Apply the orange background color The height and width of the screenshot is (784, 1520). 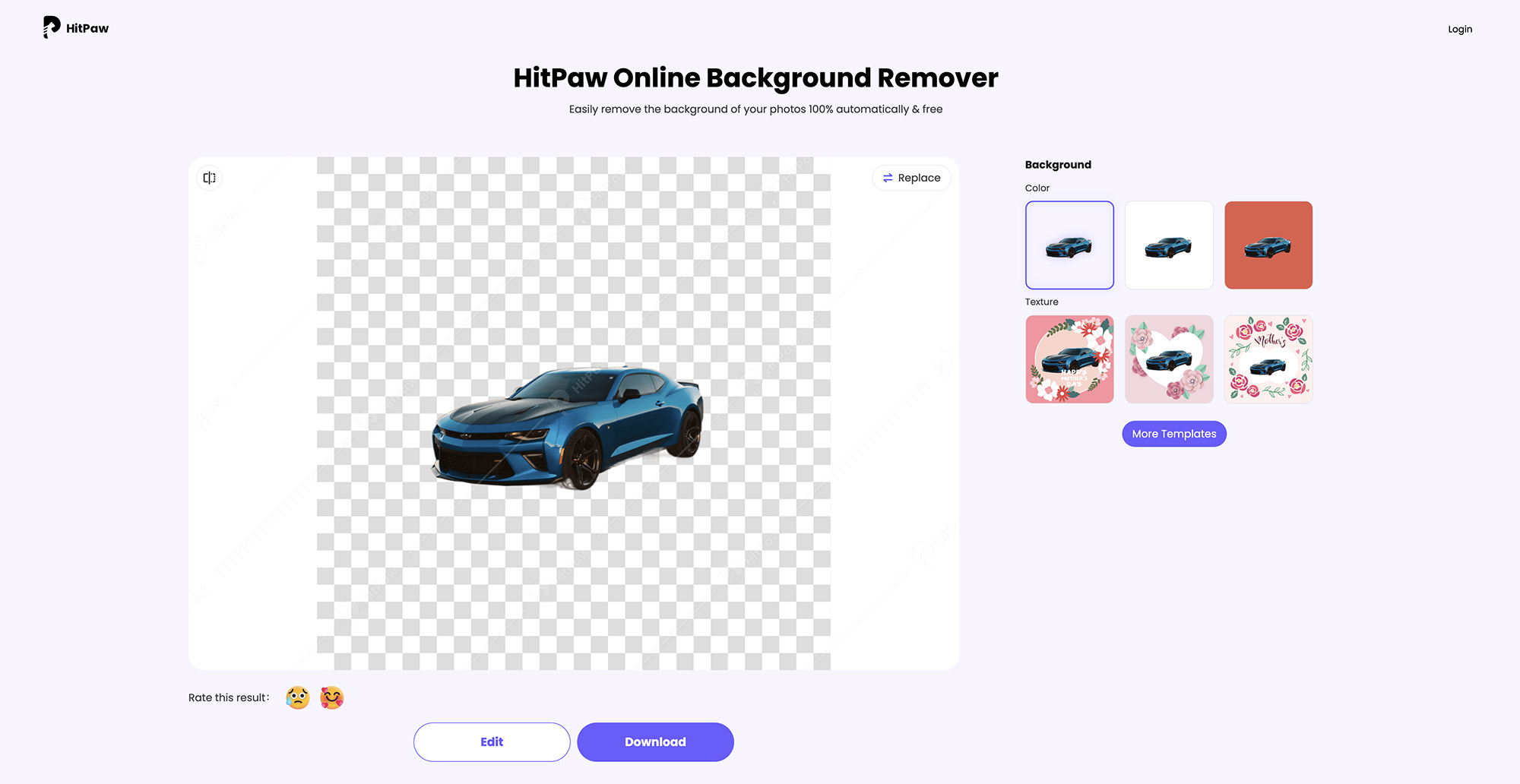point(1268,245)
